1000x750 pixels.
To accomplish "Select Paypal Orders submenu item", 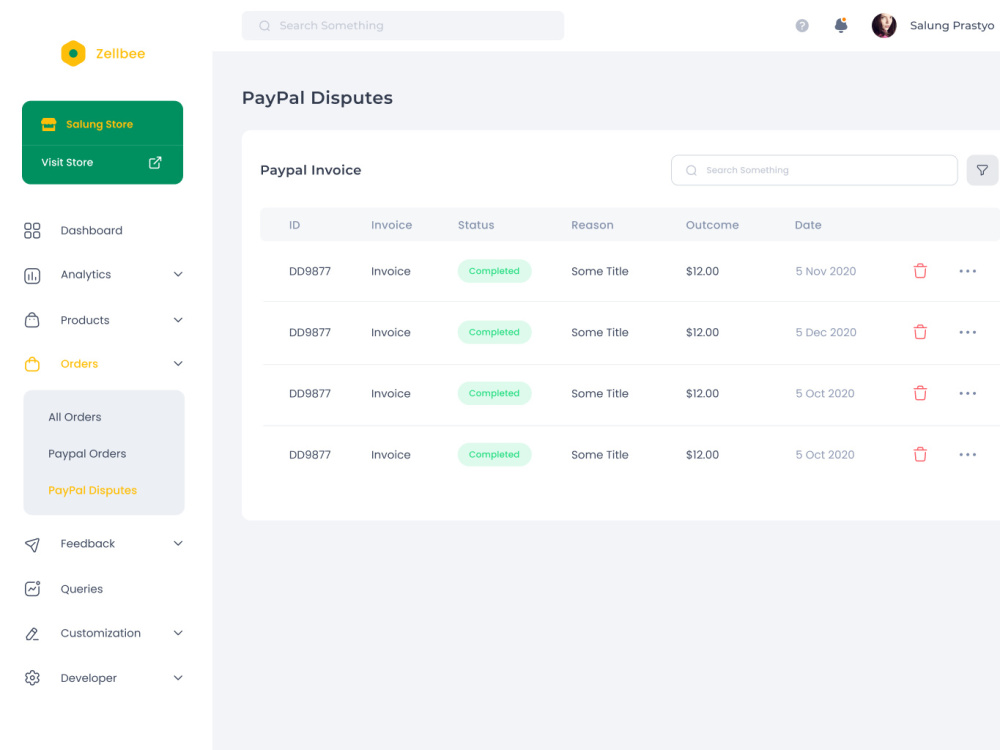I will pos(87,453).
